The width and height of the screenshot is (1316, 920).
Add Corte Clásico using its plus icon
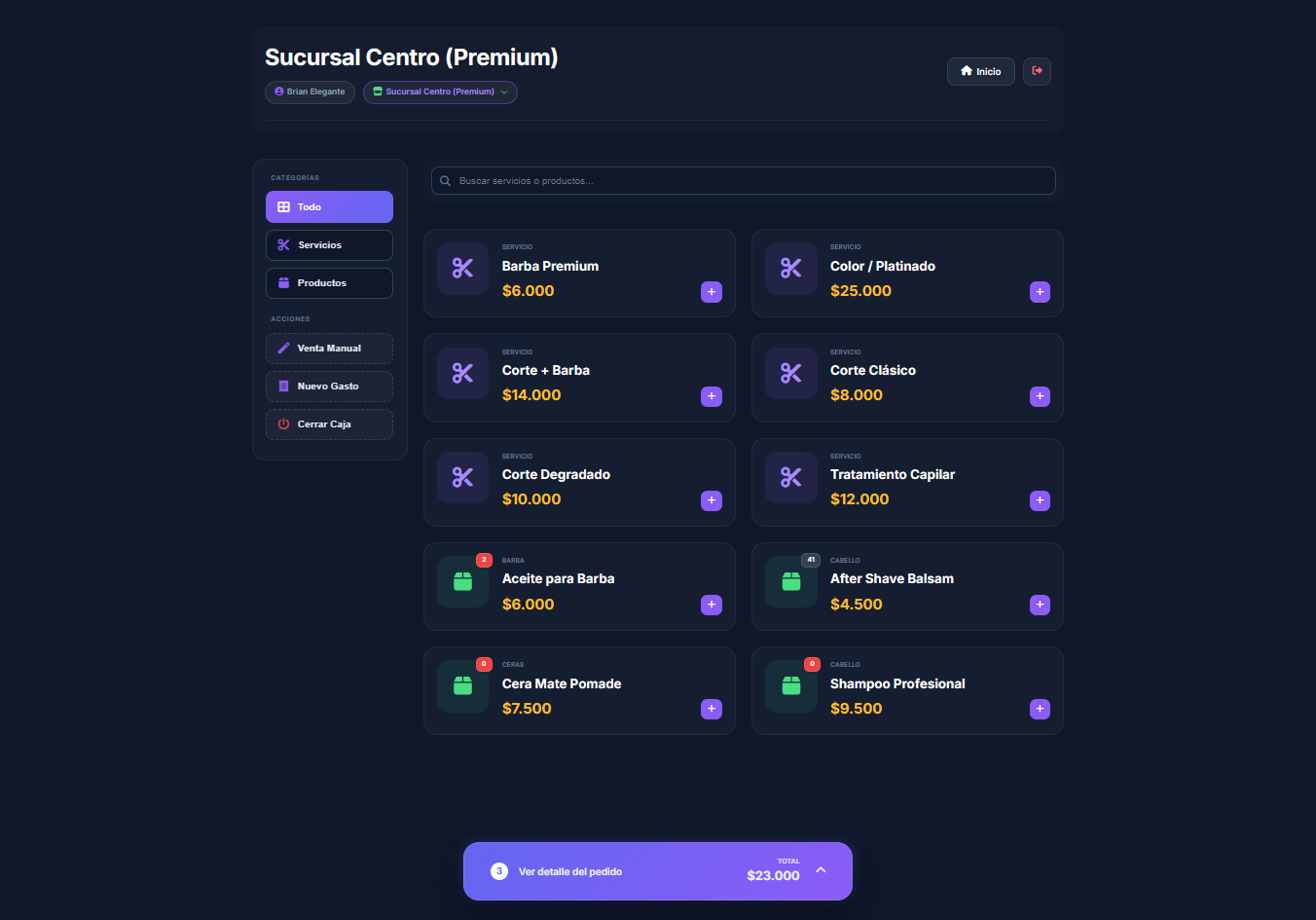1040,396
